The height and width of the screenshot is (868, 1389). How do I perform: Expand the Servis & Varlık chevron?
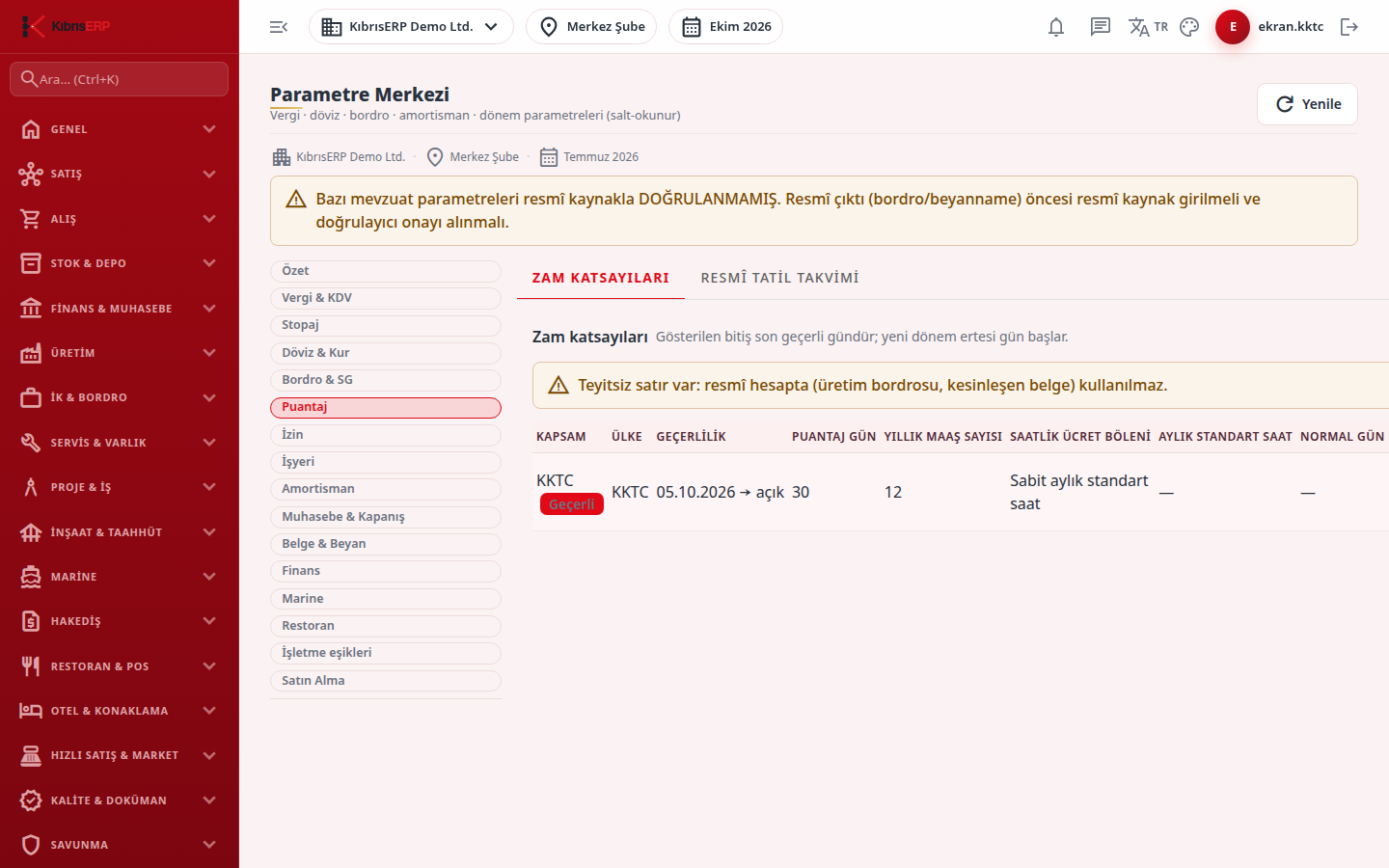click(209, 443)
